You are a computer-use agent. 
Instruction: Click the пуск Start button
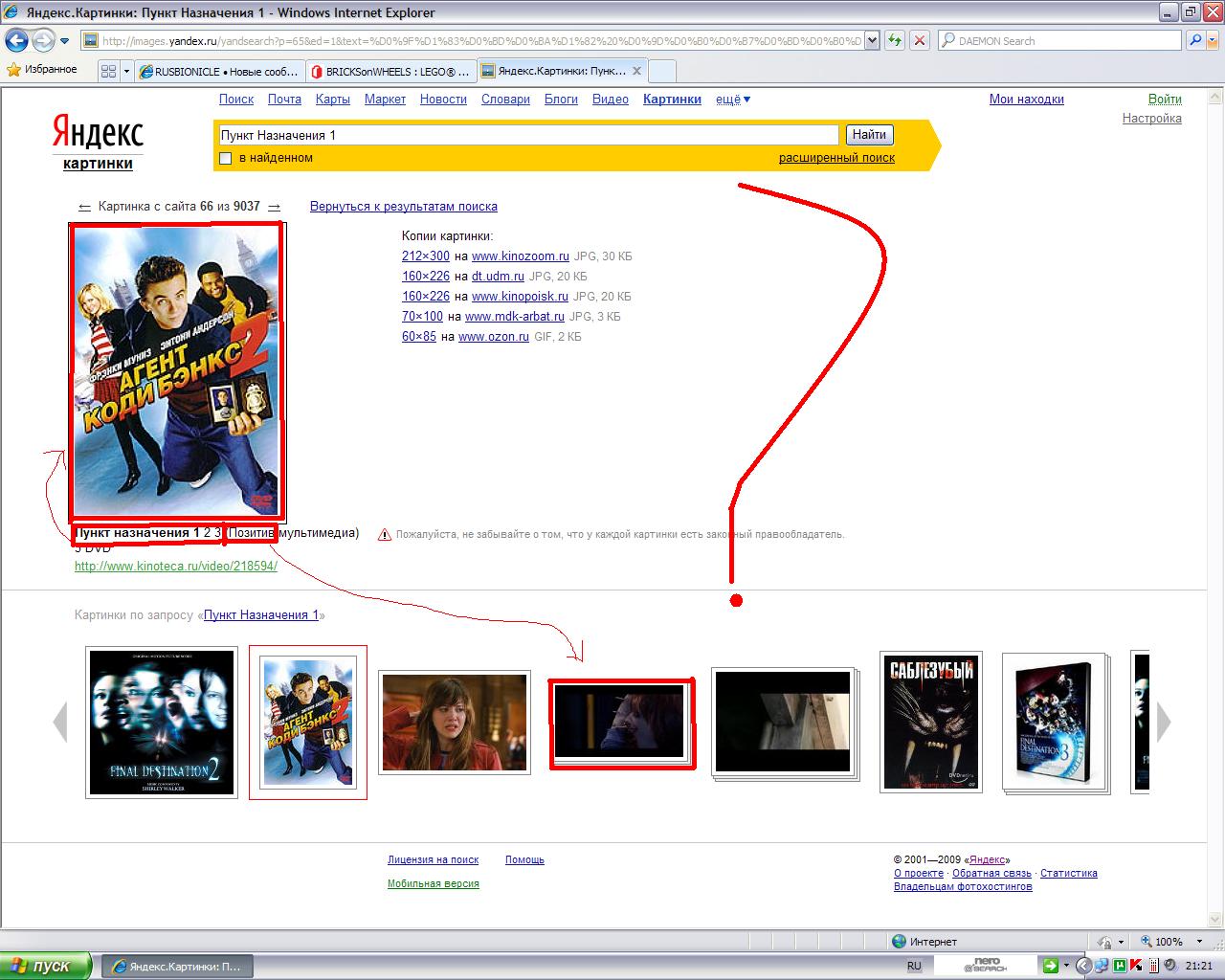click(46, 966)
